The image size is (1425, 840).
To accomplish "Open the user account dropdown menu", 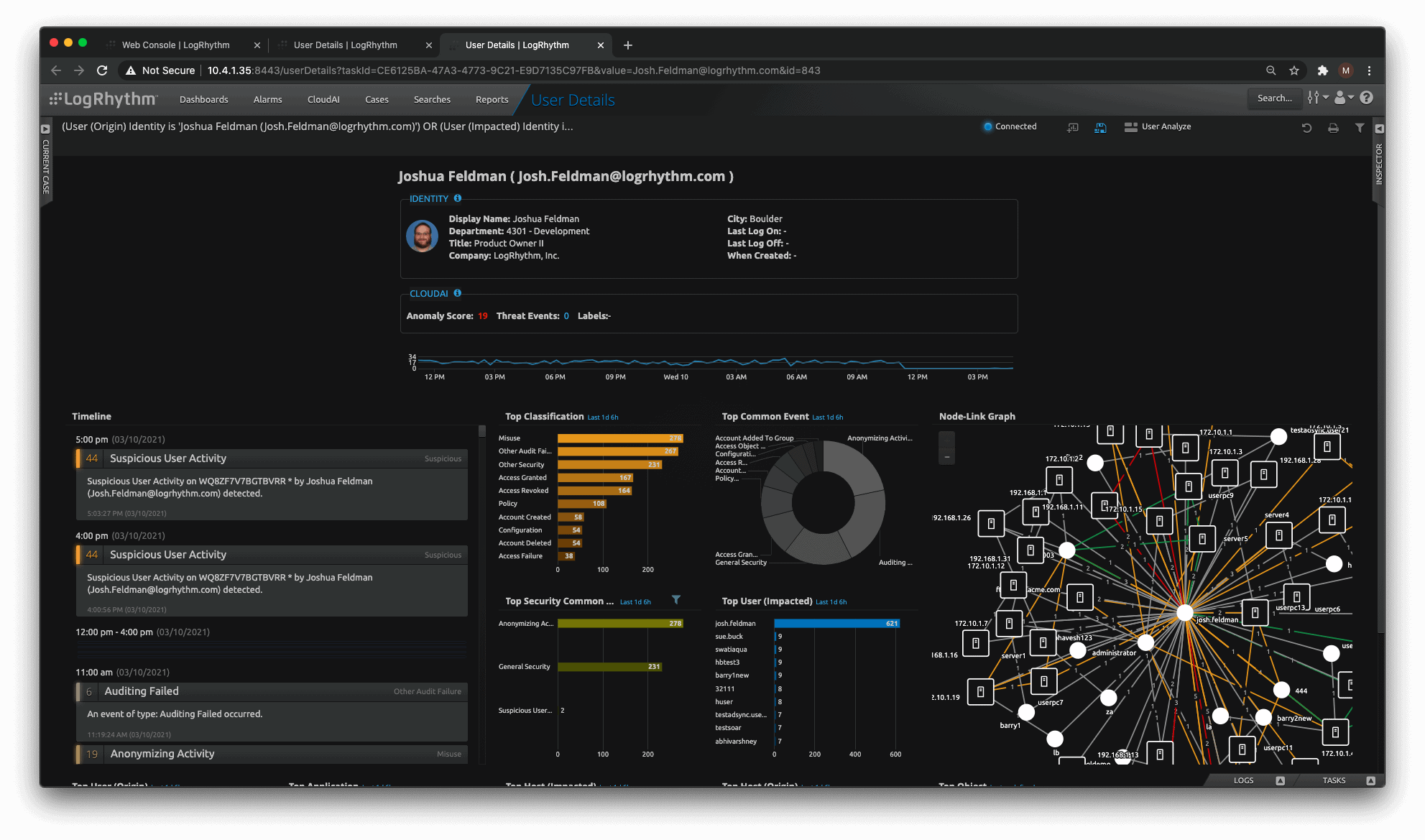I will [x=1343, y=98].
